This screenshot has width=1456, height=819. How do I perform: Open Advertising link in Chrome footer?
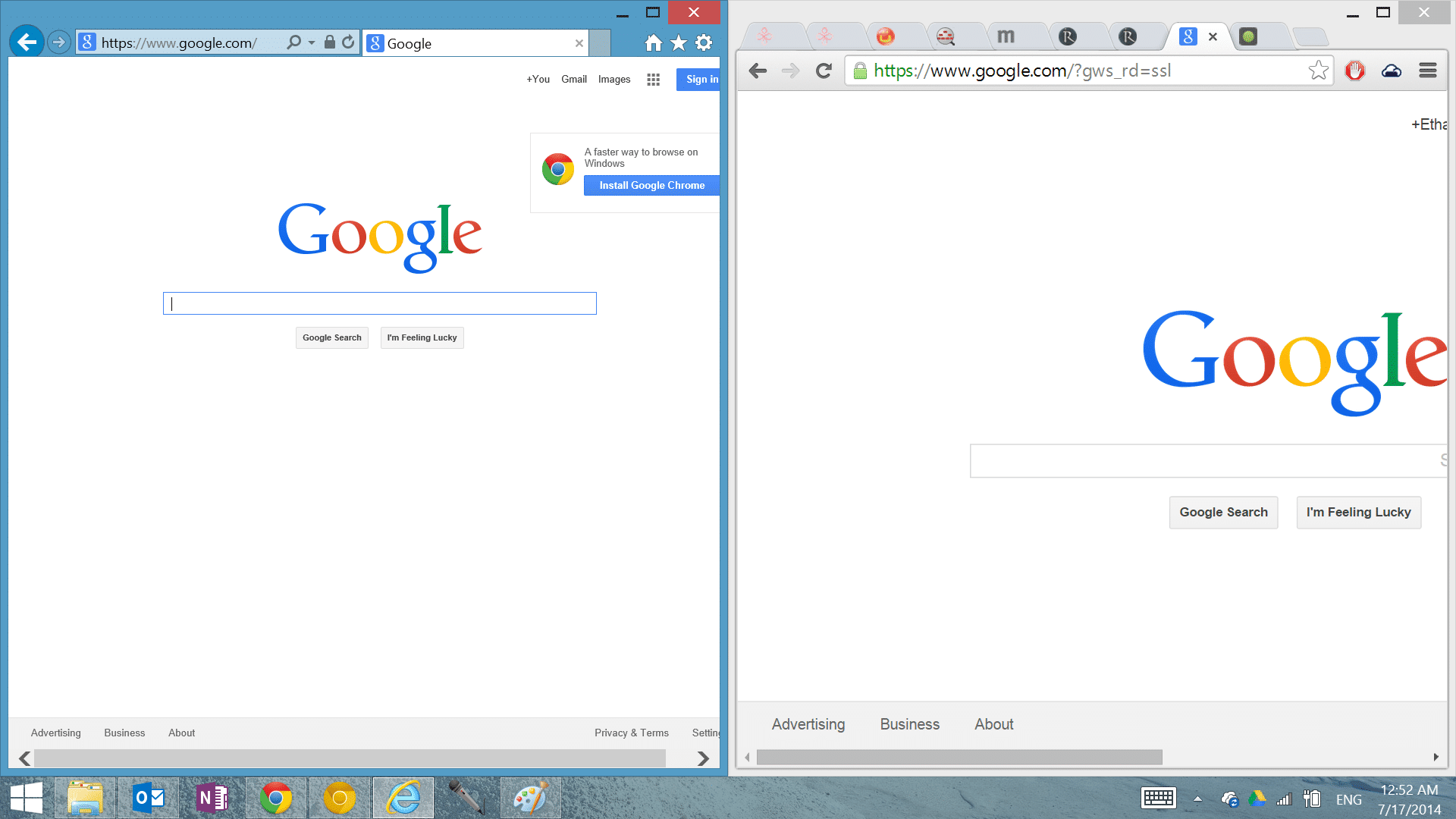808,724
